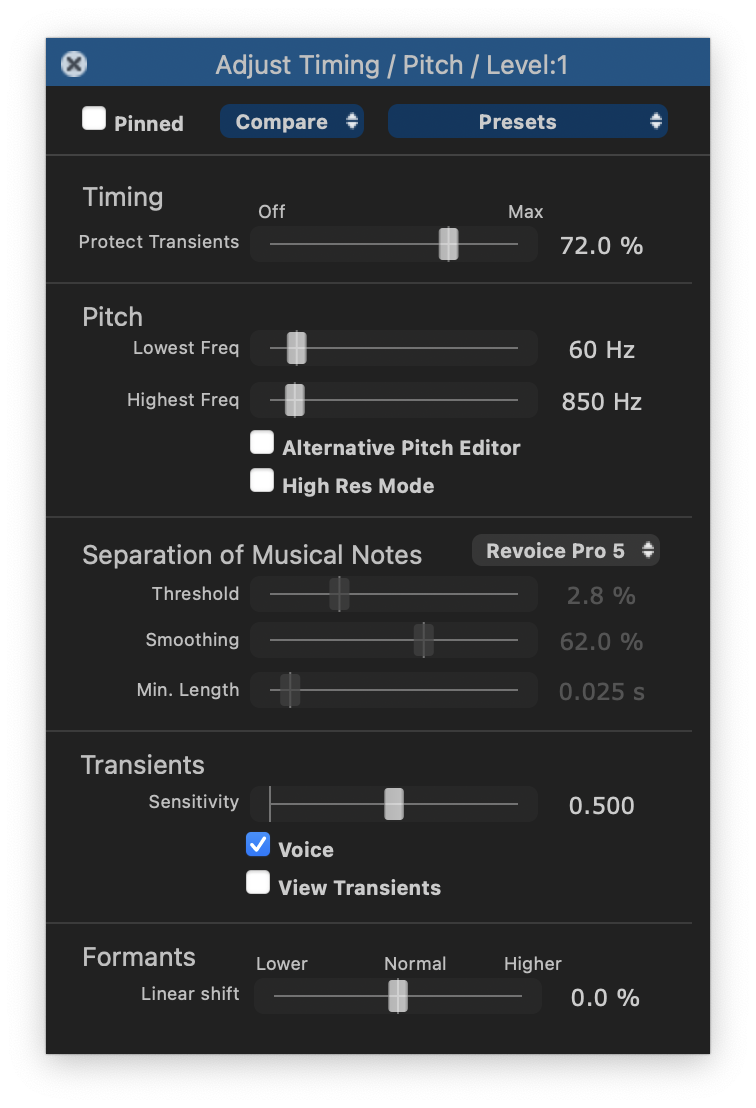The image size is (756, 1108).
Task: Turn on High Res Mode
Action: pos(262,481)
